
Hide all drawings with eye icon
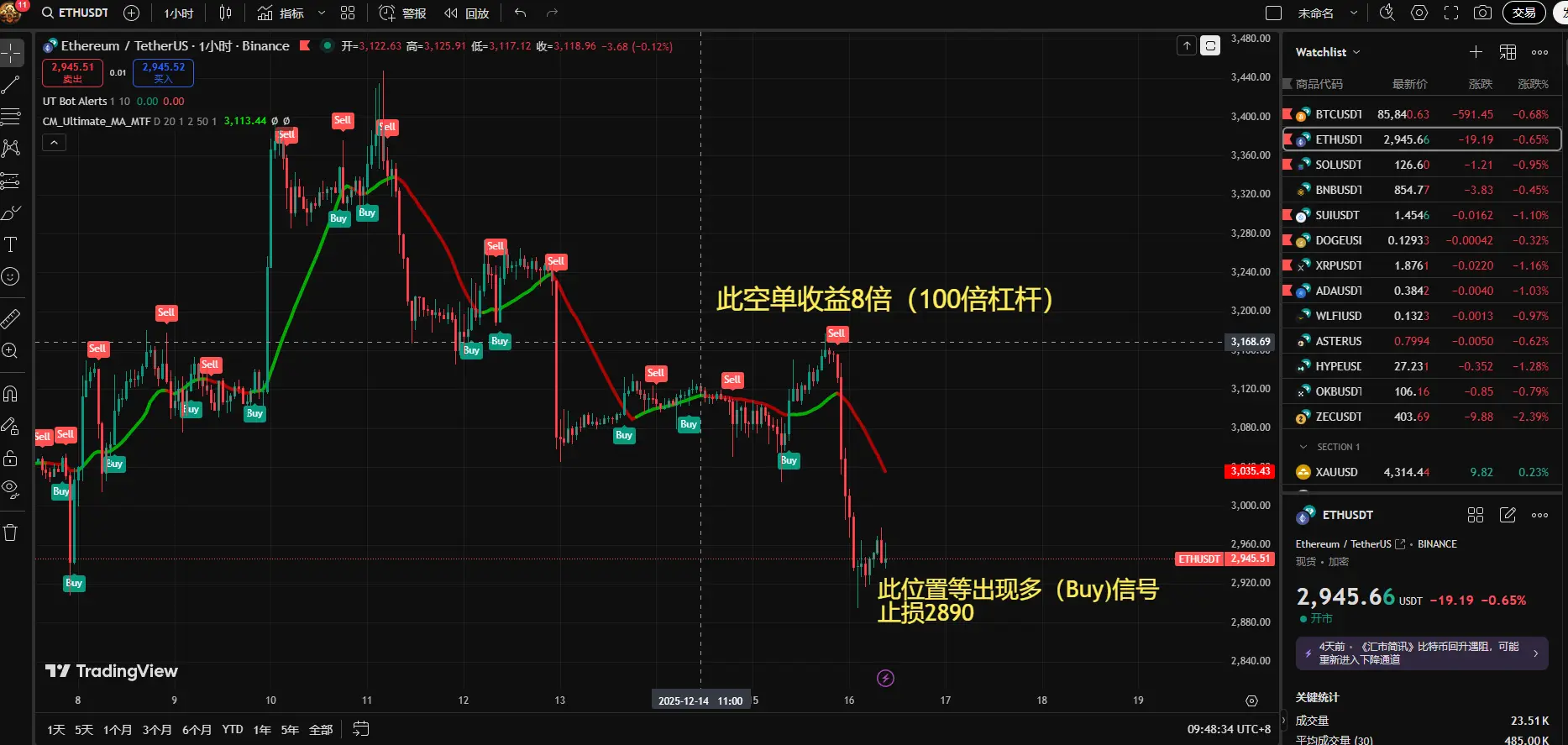point(11,490)
